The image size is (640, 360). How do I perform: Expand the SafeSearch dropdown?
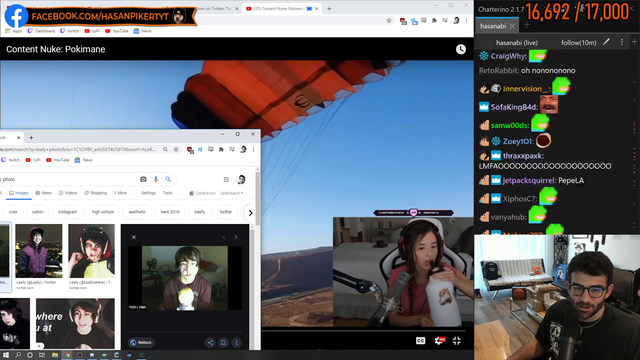click(231, 193)
